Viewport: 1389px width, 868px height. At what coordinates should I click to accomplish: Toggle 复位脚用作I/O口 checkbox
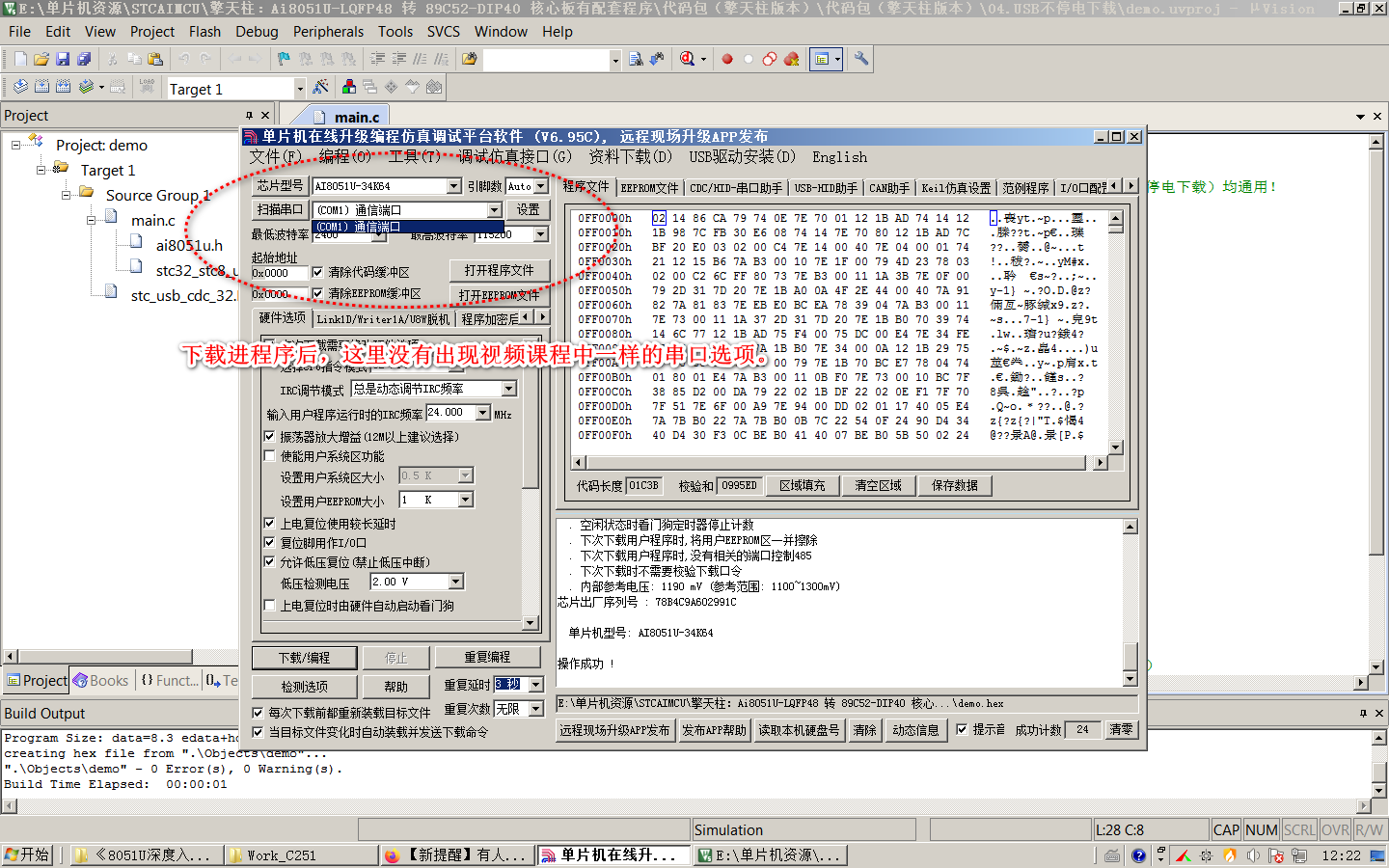270,542
